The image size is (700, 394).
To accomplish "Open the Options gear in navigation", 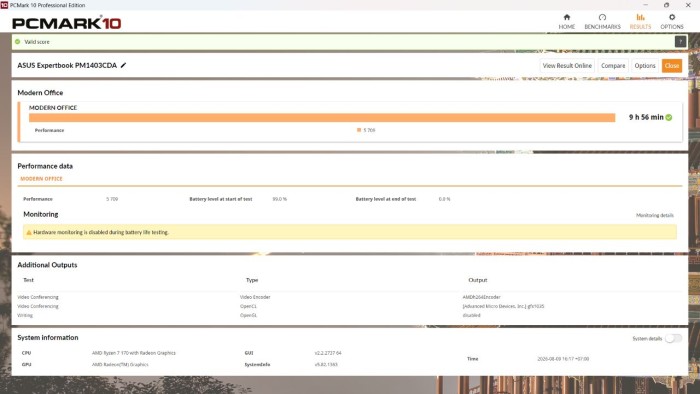I will pyautogui.click(x=672, y=21).
